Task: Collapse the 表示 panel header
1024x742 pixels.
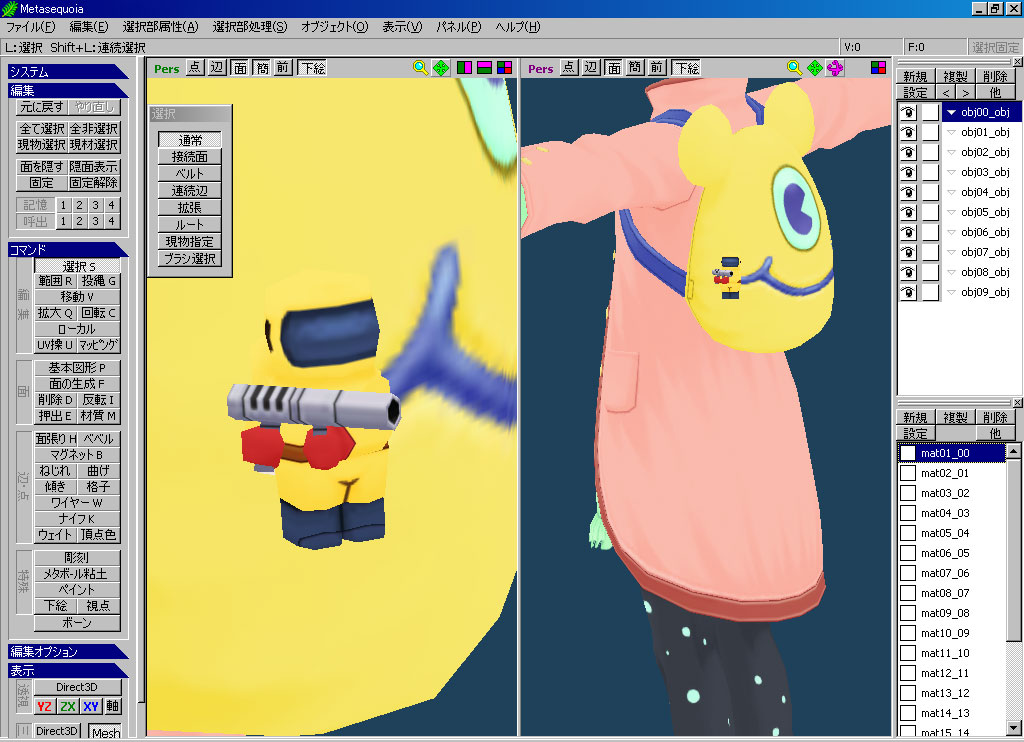Action: 68,670
